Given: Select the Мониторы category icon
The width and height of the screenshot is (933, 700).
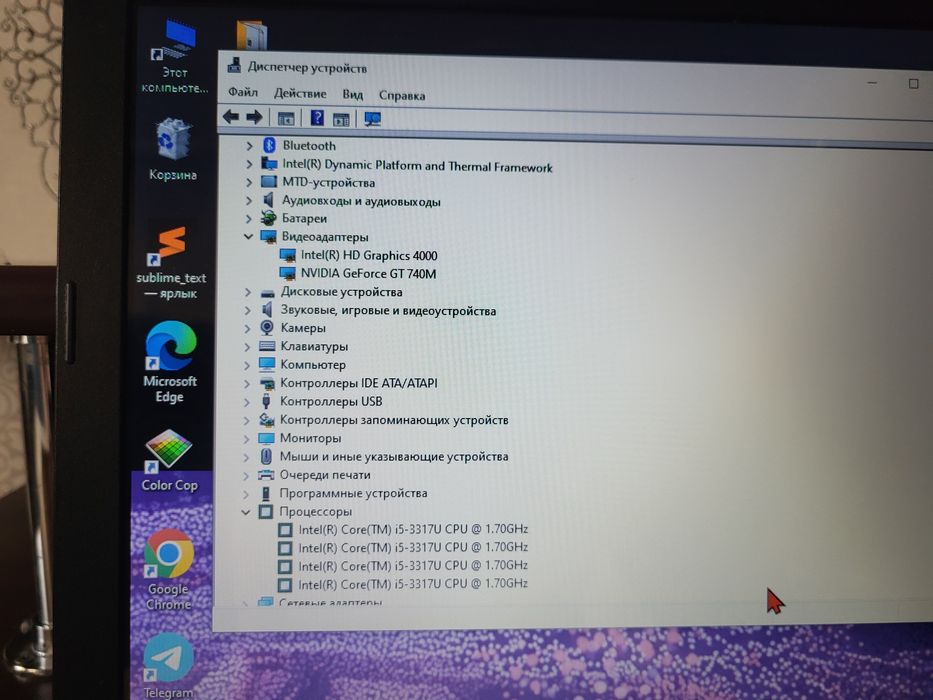Looking at the screenshot, I should (x=266, y=438).
